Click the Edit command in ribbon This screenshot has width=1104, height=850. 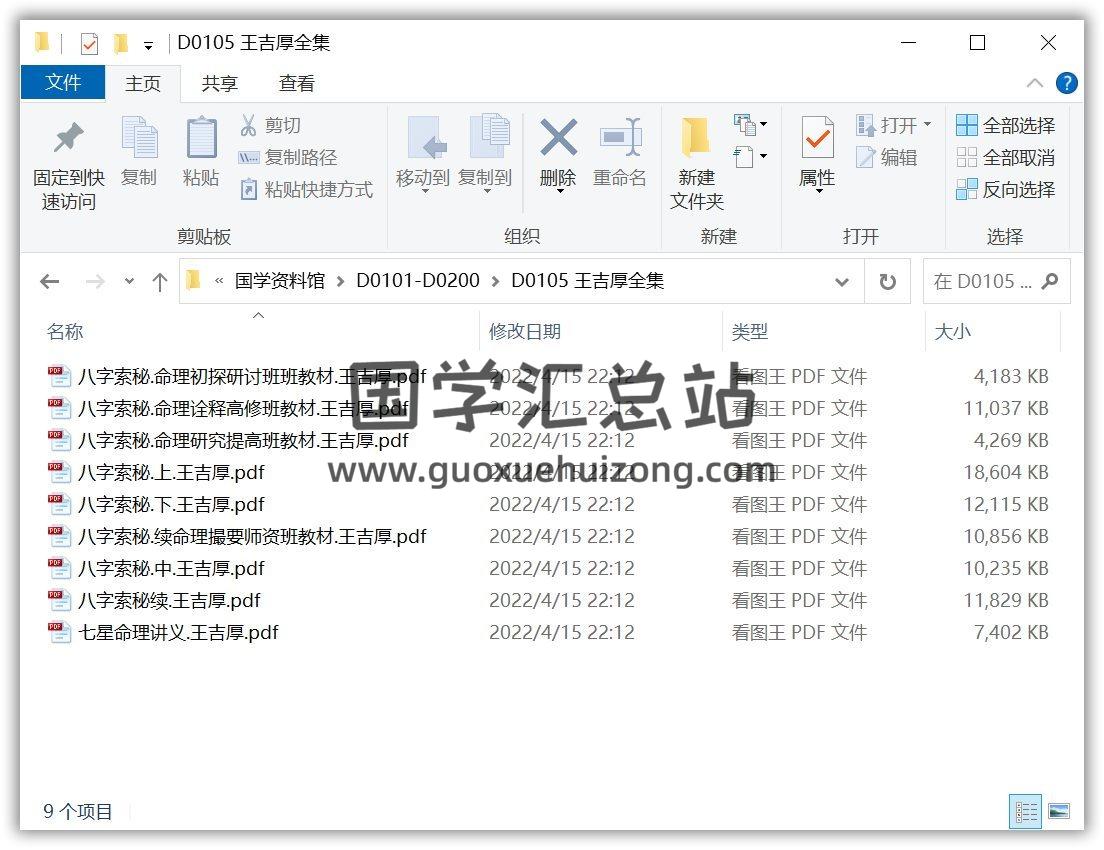point(886,157)
